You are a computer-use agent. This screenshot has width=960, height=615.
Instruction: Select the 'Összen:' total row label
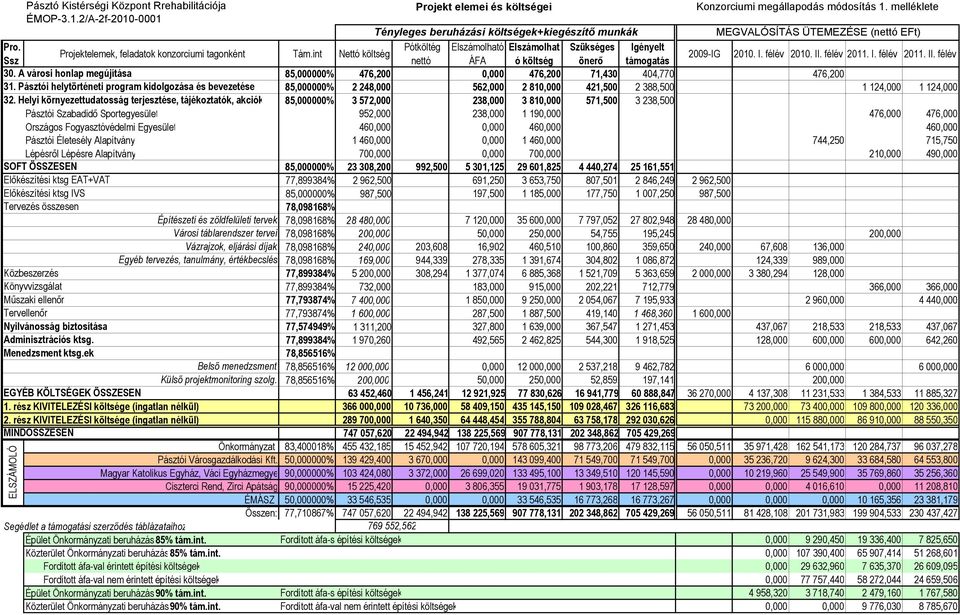(x=262, y=513)
